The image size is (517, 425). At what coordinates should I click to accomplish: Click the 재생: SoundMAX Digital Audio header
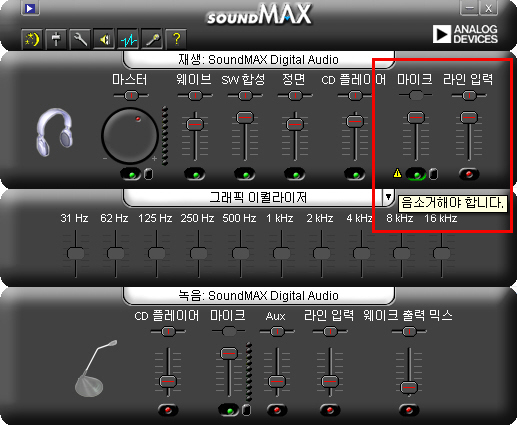(259, 60)
